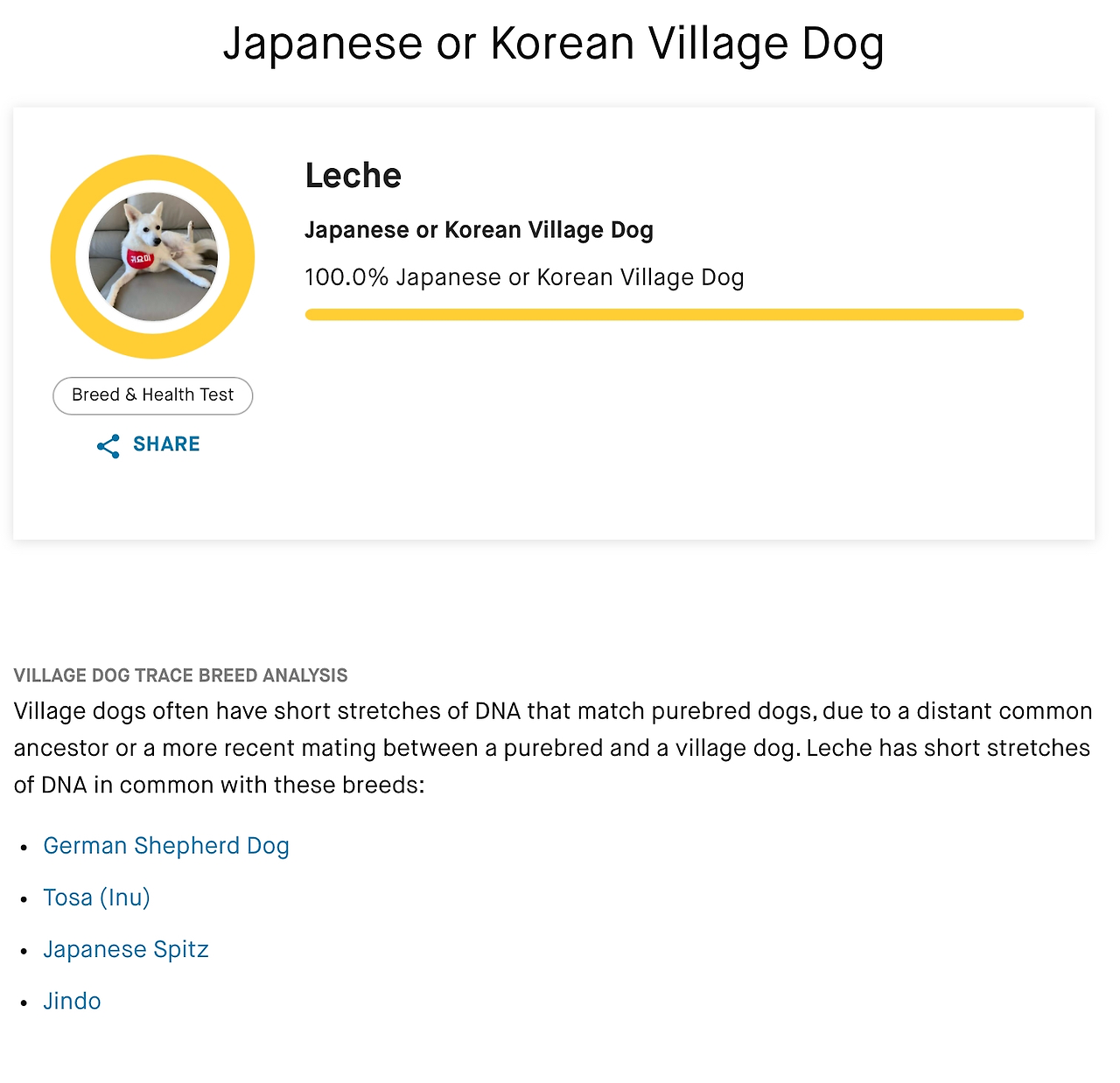
Task: Follow the Tosa (Inu) breed link
Action: [97, 898]
